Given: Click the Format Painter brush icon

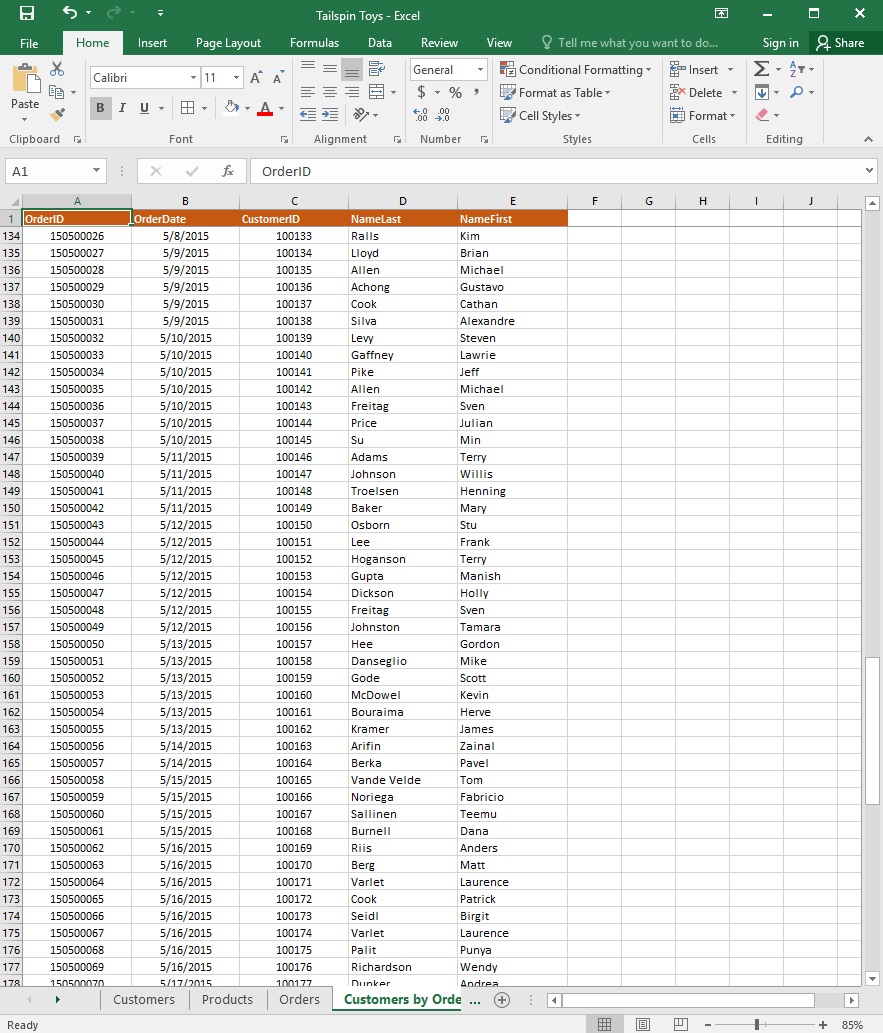Looking at the screenshot, I should pos(57,114).
